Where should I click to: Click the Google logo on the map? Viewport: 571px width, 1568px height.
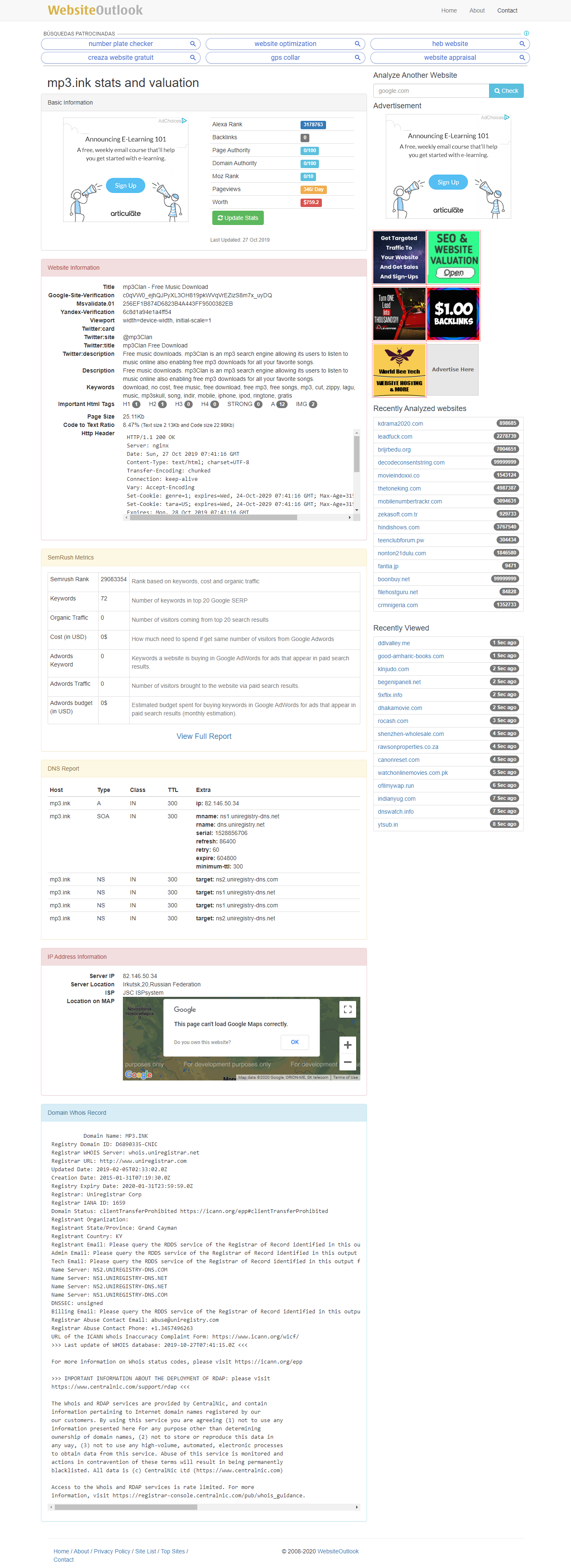pos(138,1074)
